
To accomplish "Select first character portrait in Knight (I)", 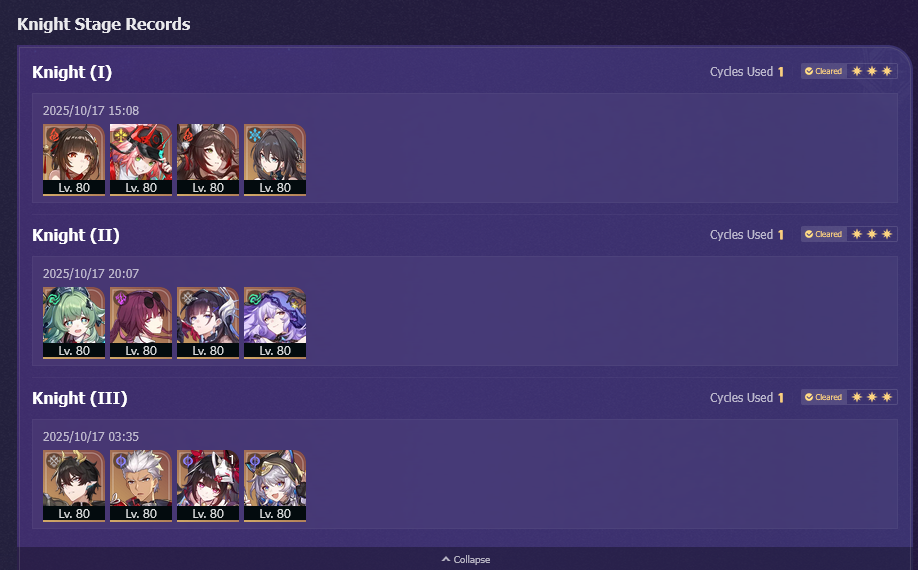I will pos(74,159).
